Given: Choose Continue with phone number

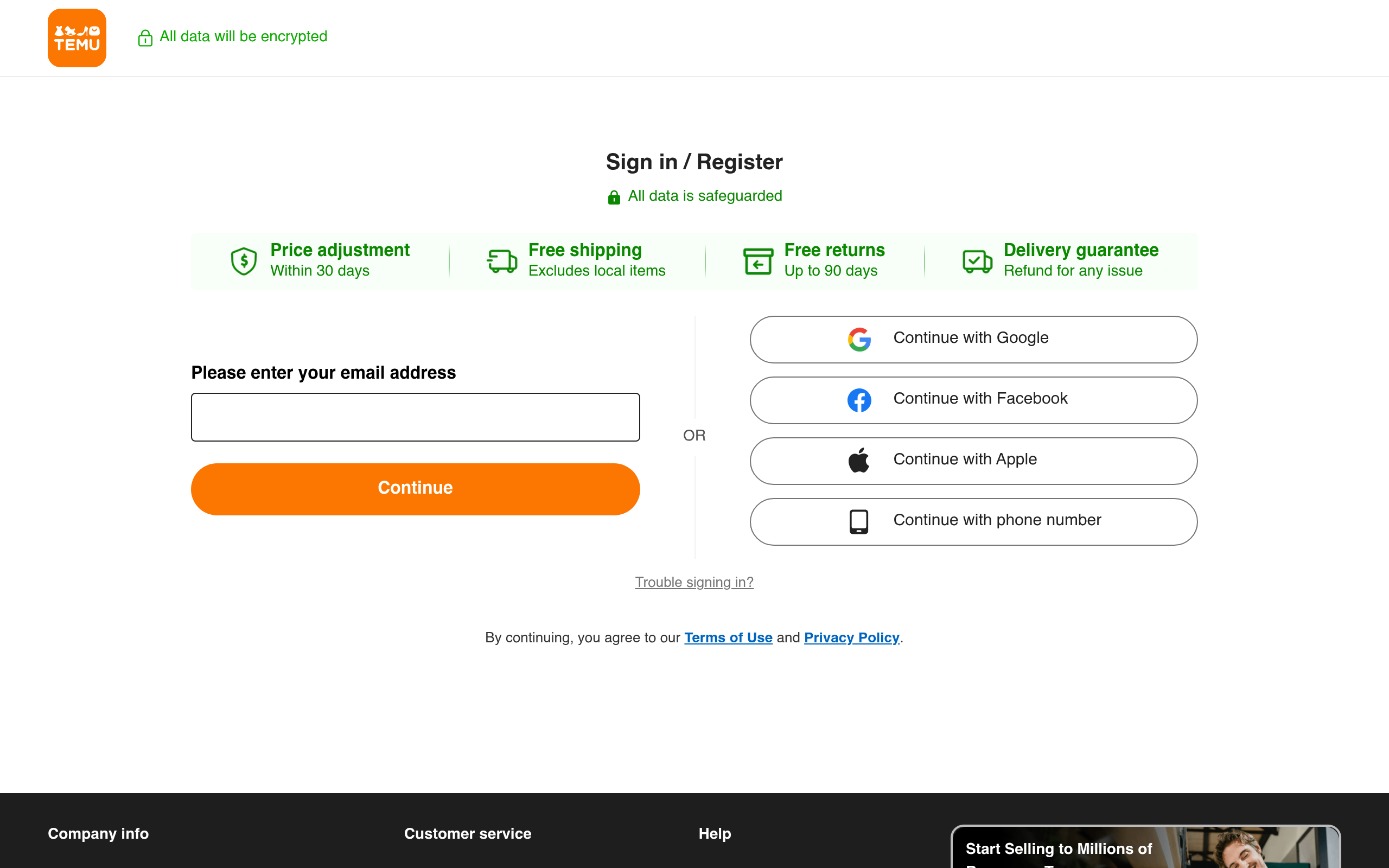Looking at the screenshot, I should point(973,521).
